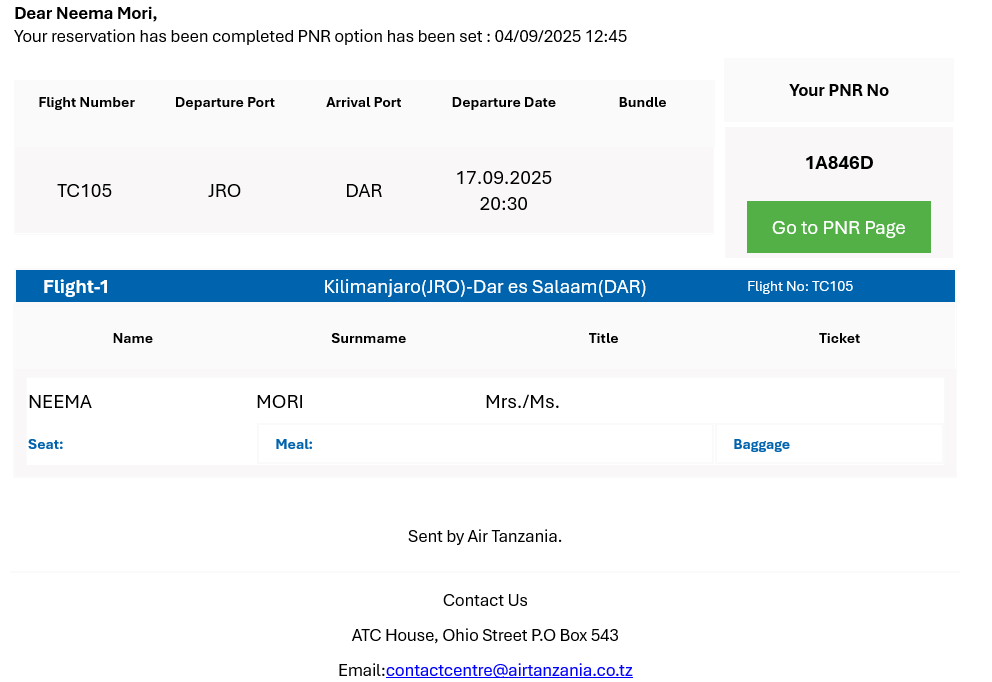Click the Departure Port column header

224,102
